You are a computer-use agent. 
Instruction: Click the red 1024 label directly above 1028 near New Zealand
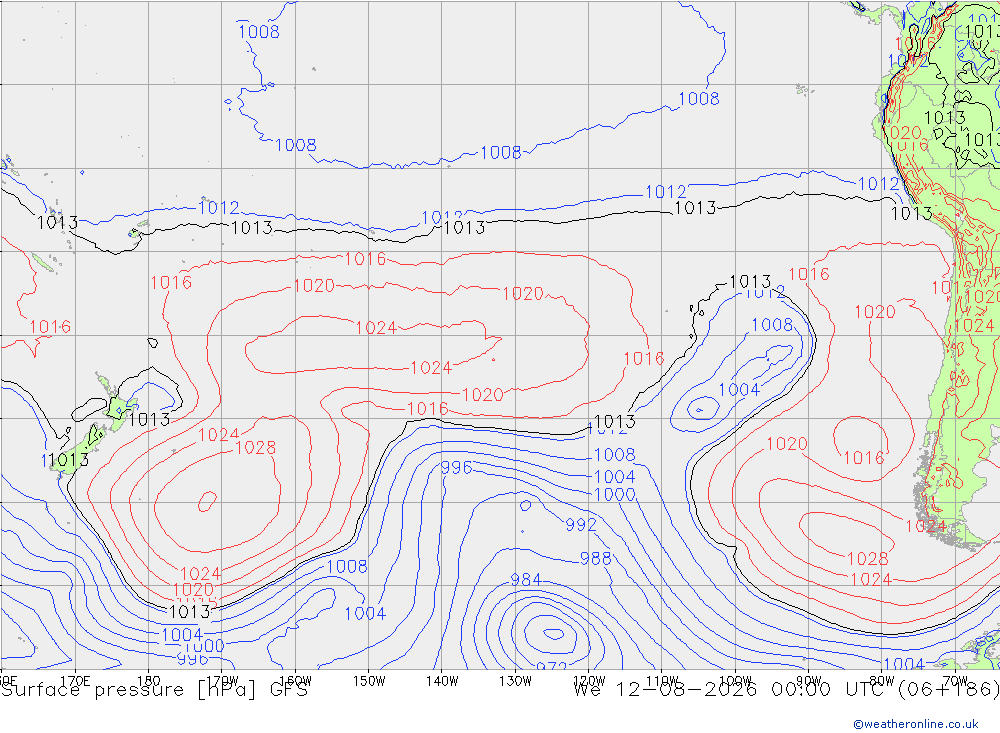(x=219, y=434)
